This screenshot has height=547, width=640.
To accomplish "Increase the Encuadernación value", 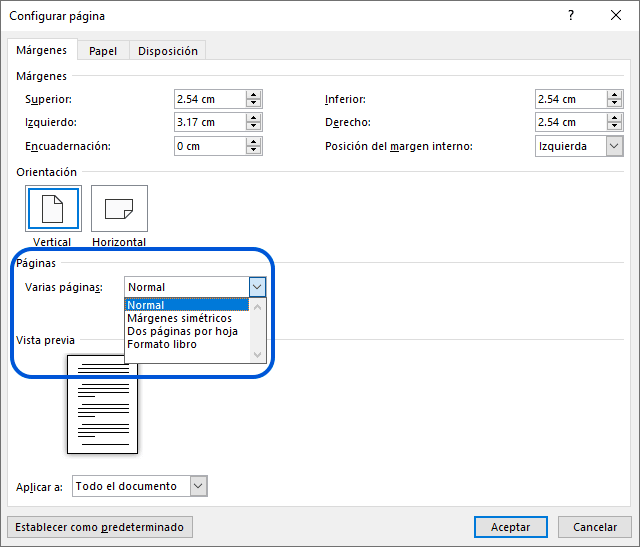I will (253, 142).
